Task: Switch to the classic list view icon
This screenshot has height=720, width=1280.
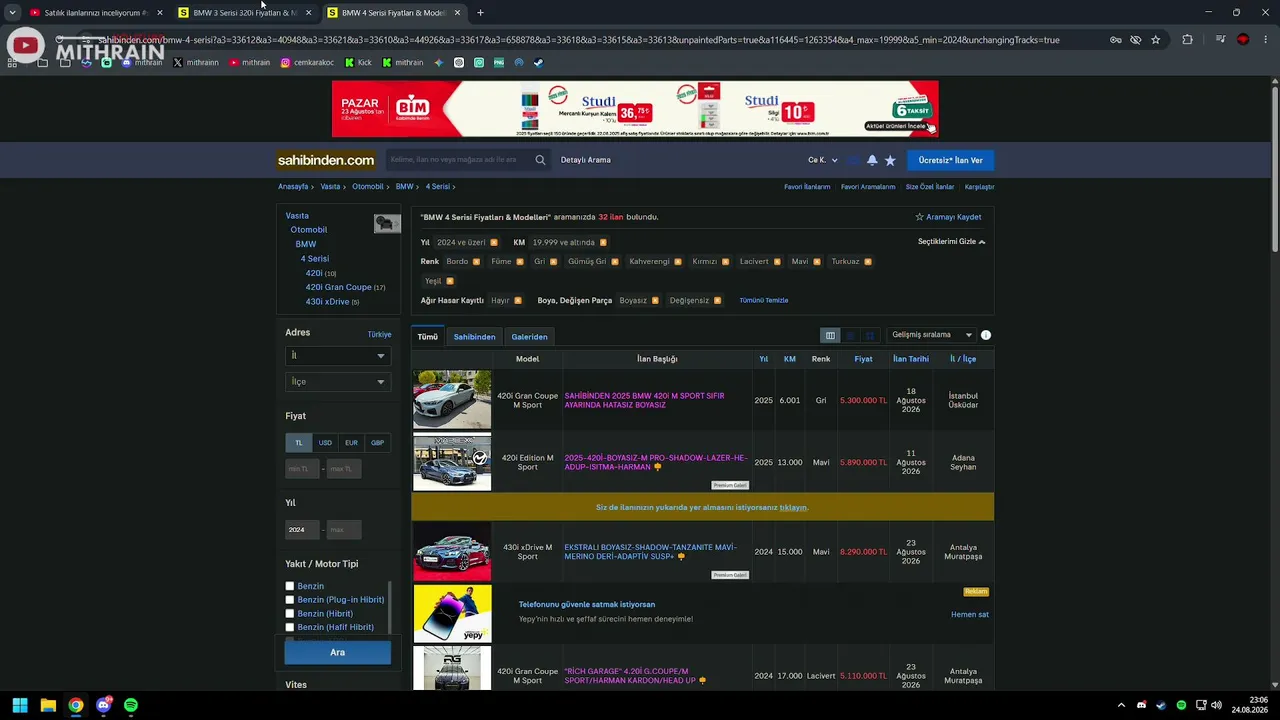Action: tap(830, 336)
